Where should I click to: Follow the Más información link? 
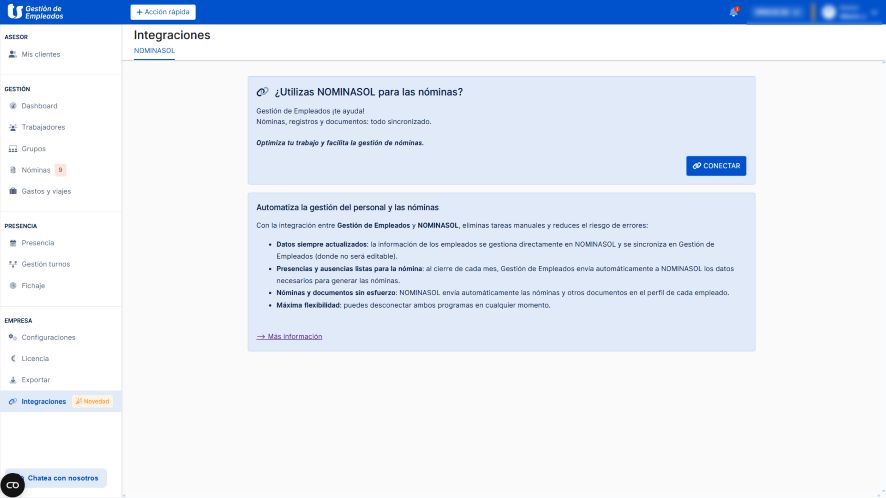[x=289, y=336]
